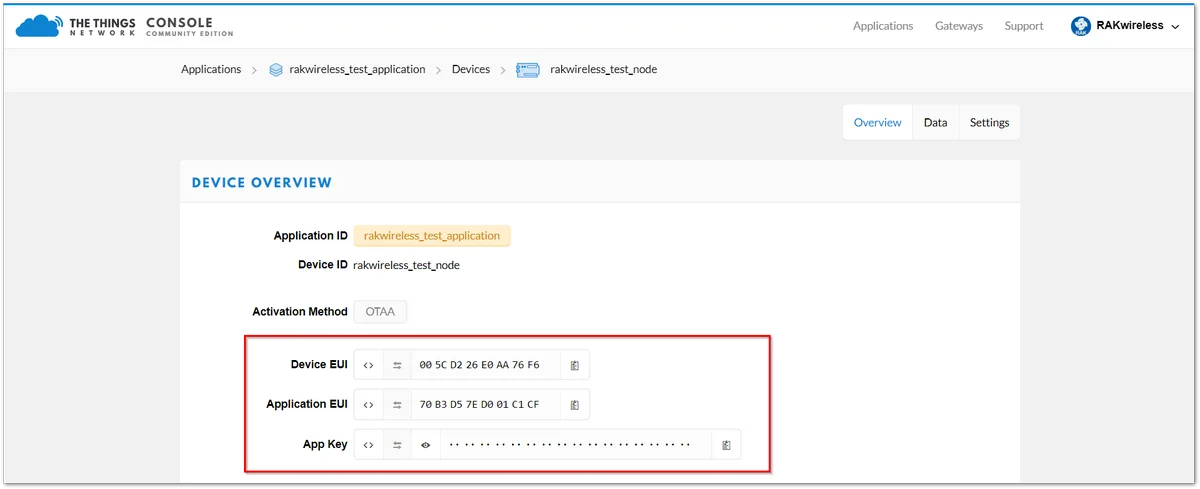Click the rakwireless_test_application ID tag

pyautogui.click(x=432, y=236)
